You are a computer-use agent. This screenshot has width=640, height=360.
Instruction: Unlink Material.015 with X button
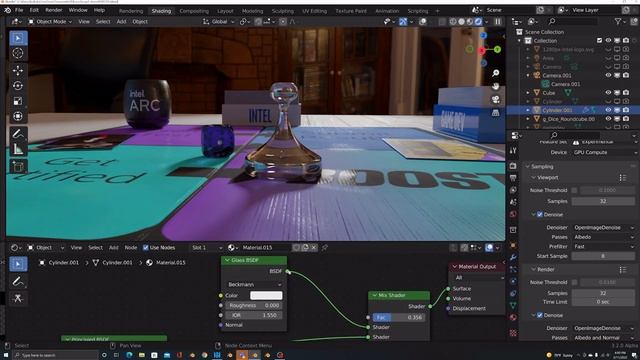[x=314, y=247]
